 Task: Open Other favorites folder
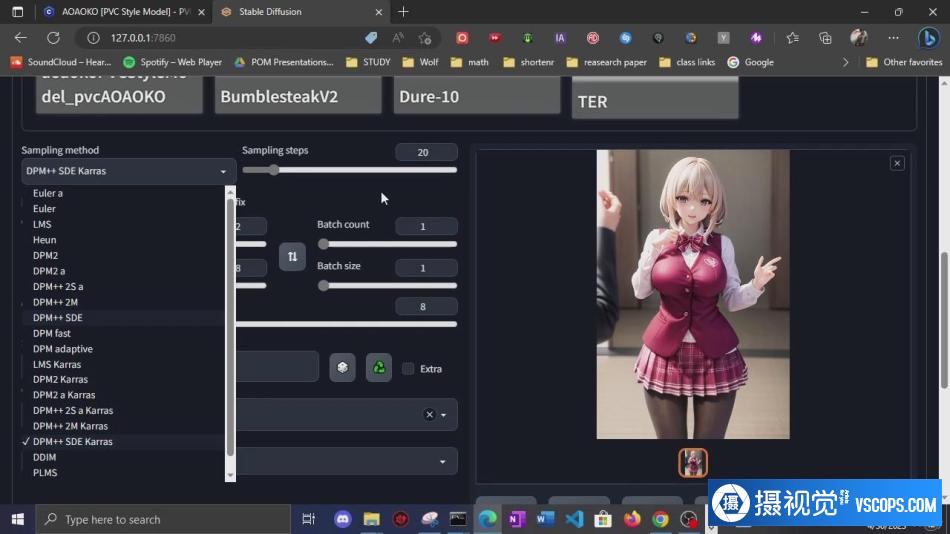[x=904, y=62]
